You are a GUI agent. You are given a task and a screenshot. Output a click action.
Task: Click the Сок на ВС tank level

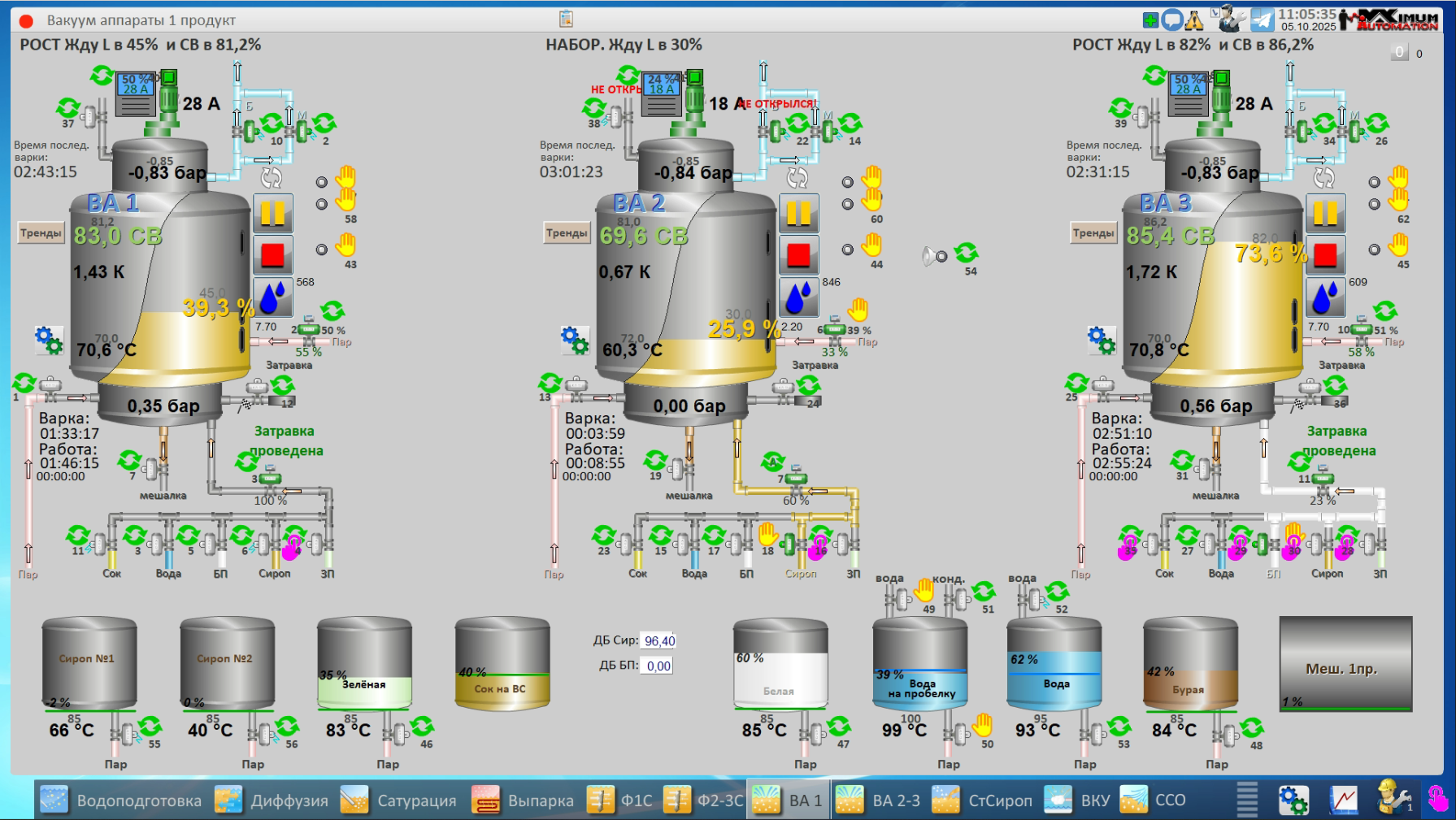click(x=502, y=688)
